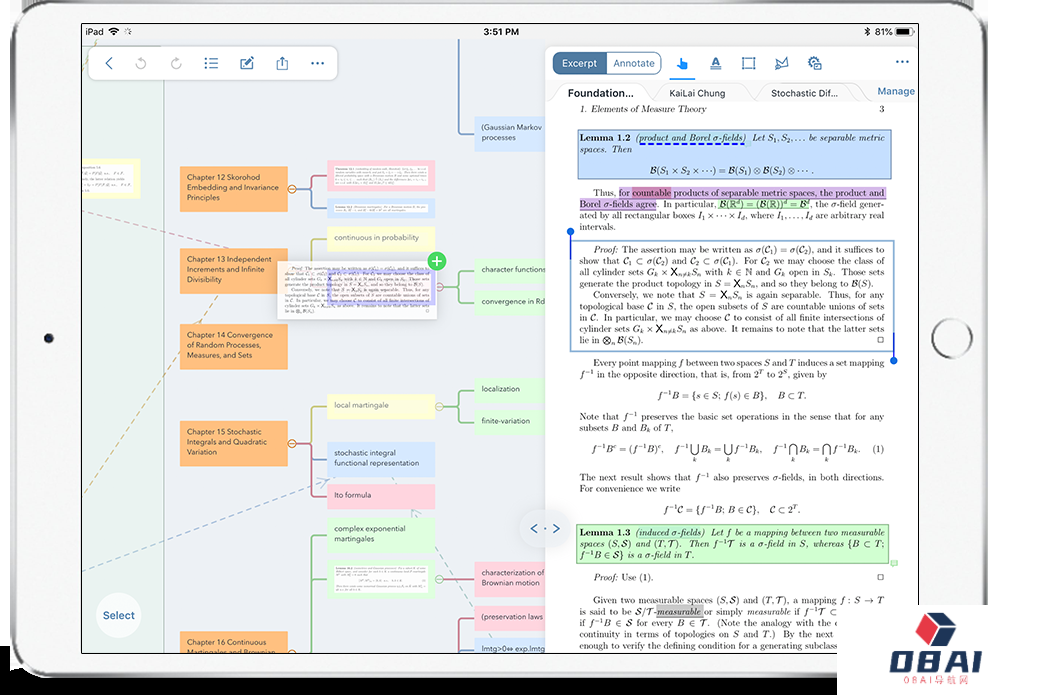Collapse the Chapter 12 Skorohod branch
The image size is (1043, 695).
(292, 188)
